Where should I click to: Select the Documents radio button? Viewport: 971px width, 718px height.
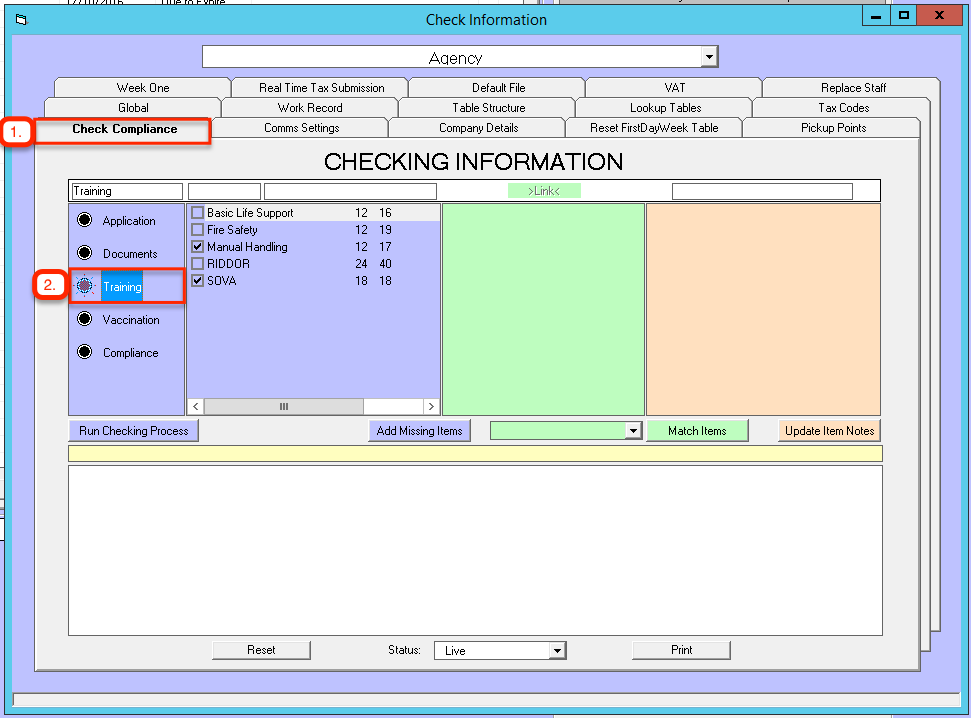pos(85,254)
